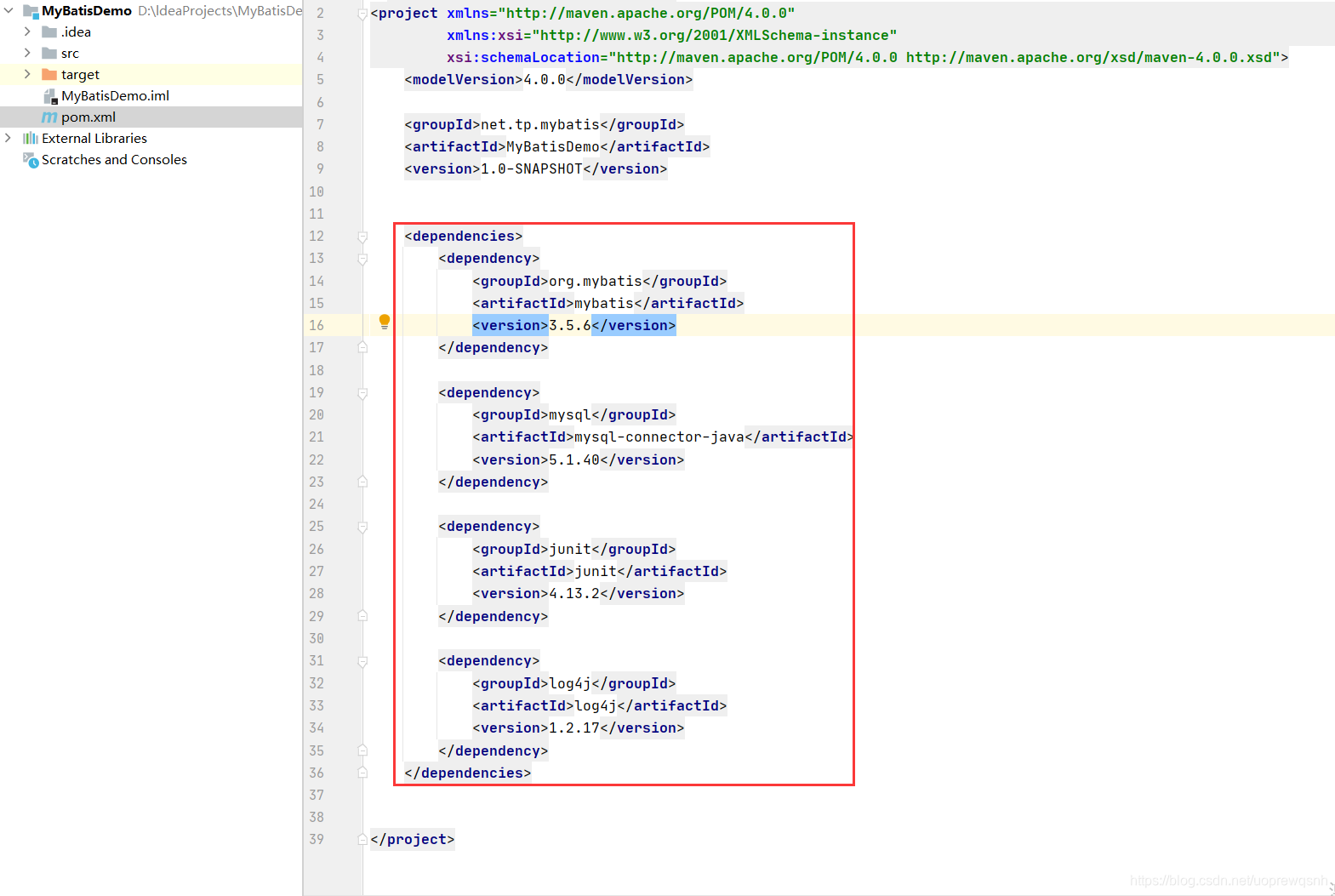Click the MyBatisDemo project folder icon
The width and height of the screenshot is (1335, 896).
point(31,11)
